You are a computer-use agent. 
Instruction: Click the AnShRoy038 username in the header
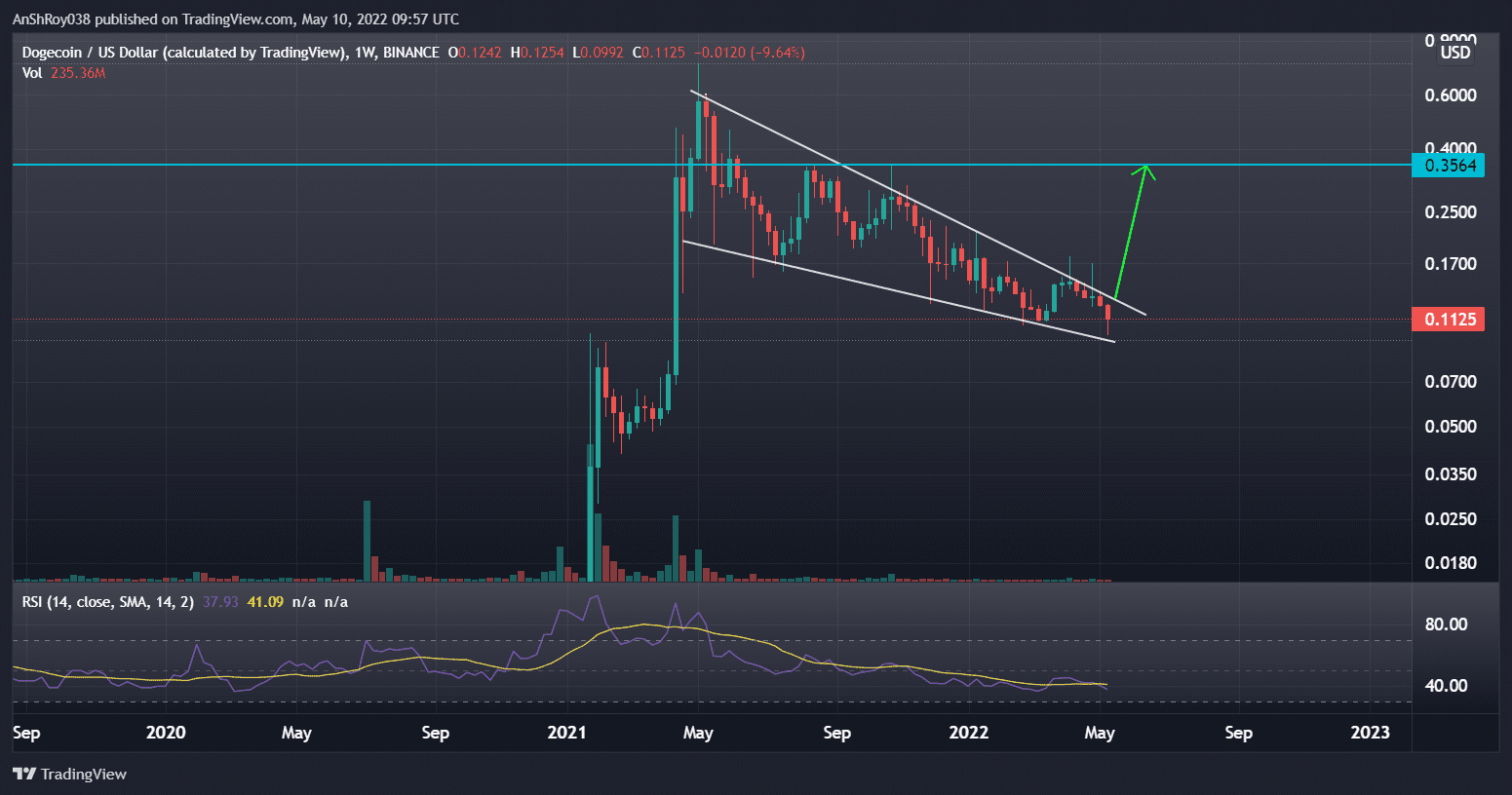click(x=51, y=19)
